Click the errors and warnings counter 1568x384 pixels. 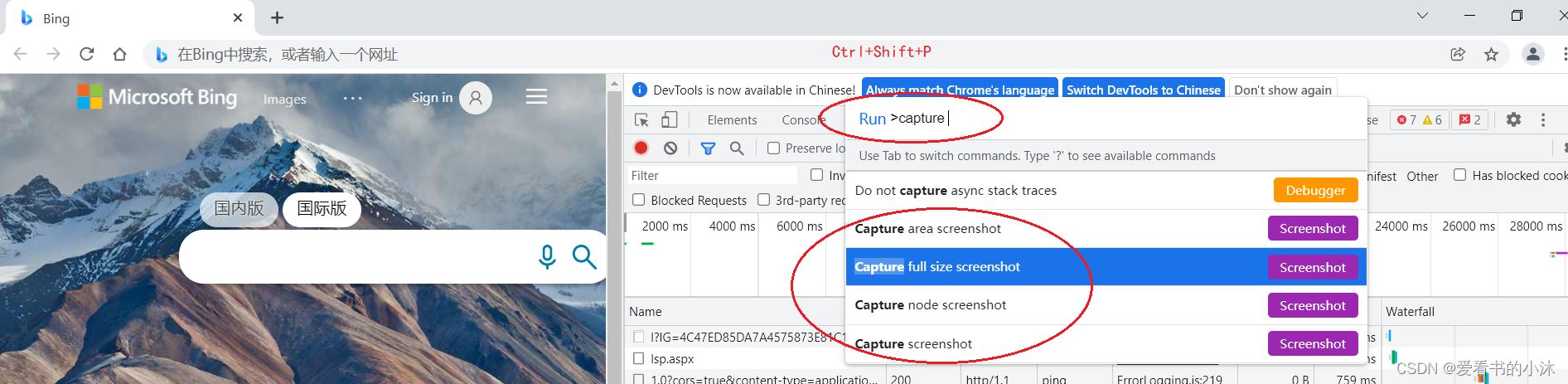(1419, 119)
